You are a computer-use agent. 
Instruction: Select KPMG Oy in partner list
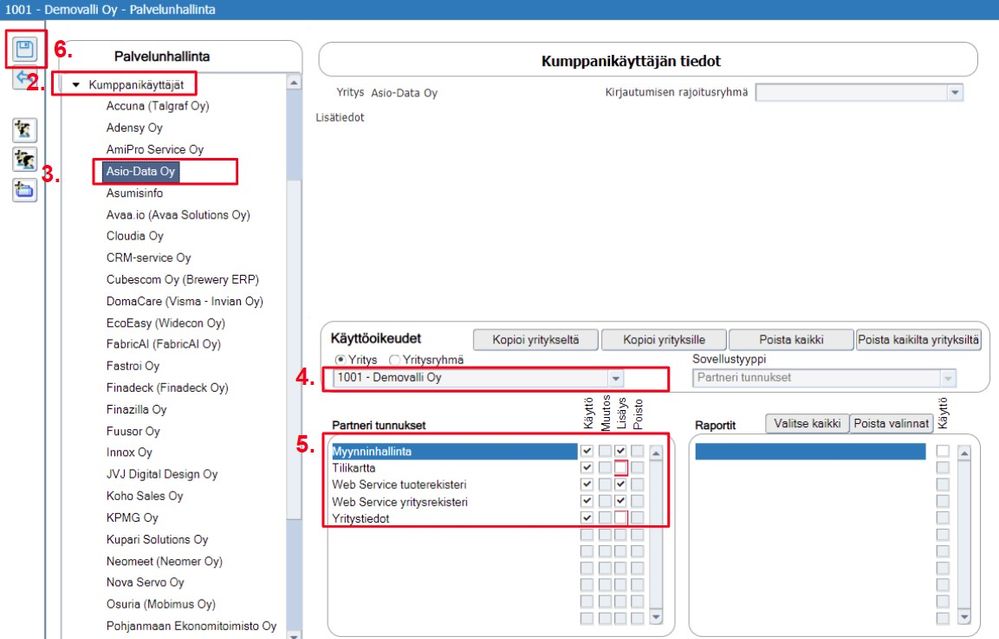132,517
